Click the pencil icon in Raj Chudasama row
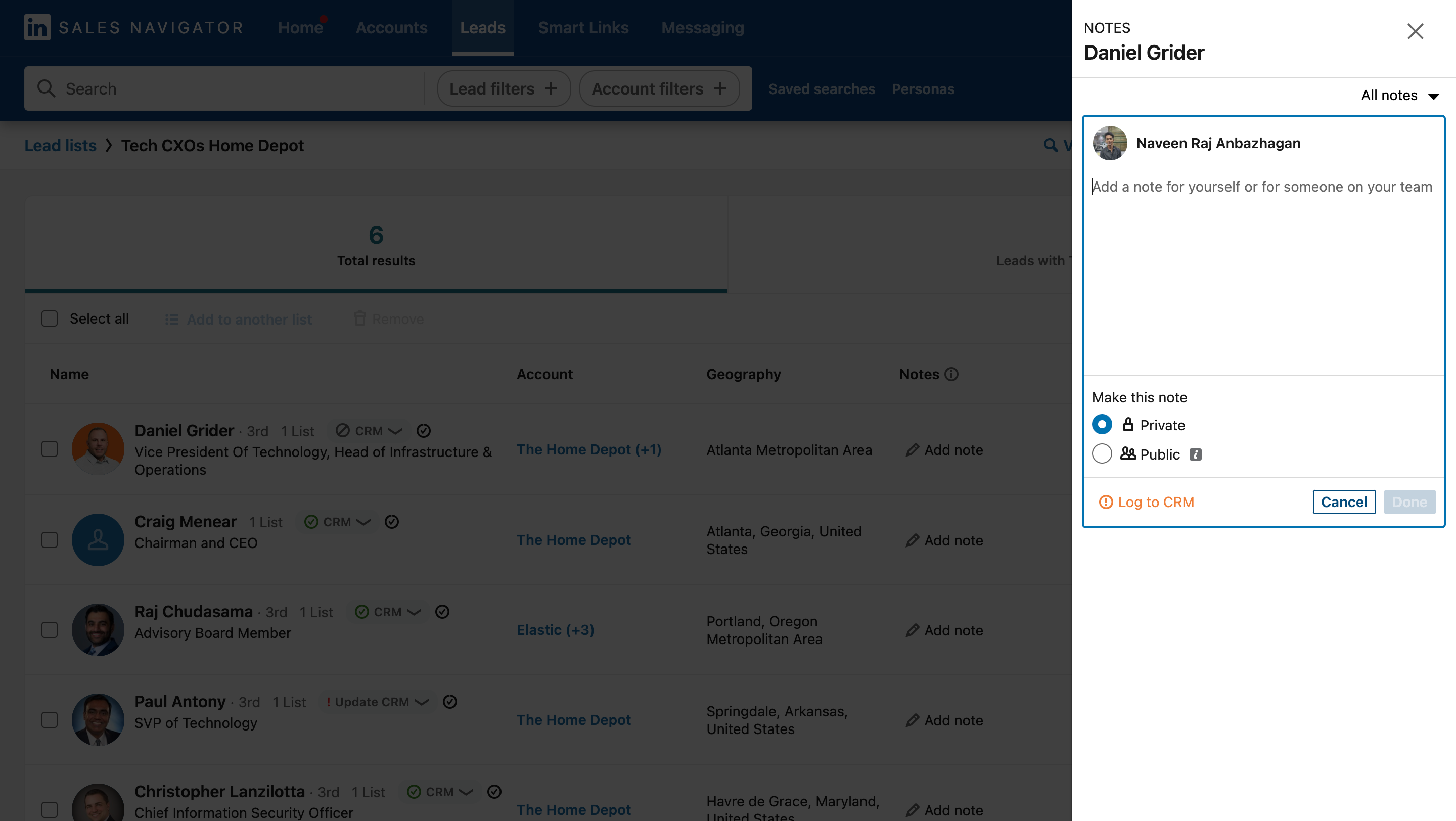 (x=912, y=630)
